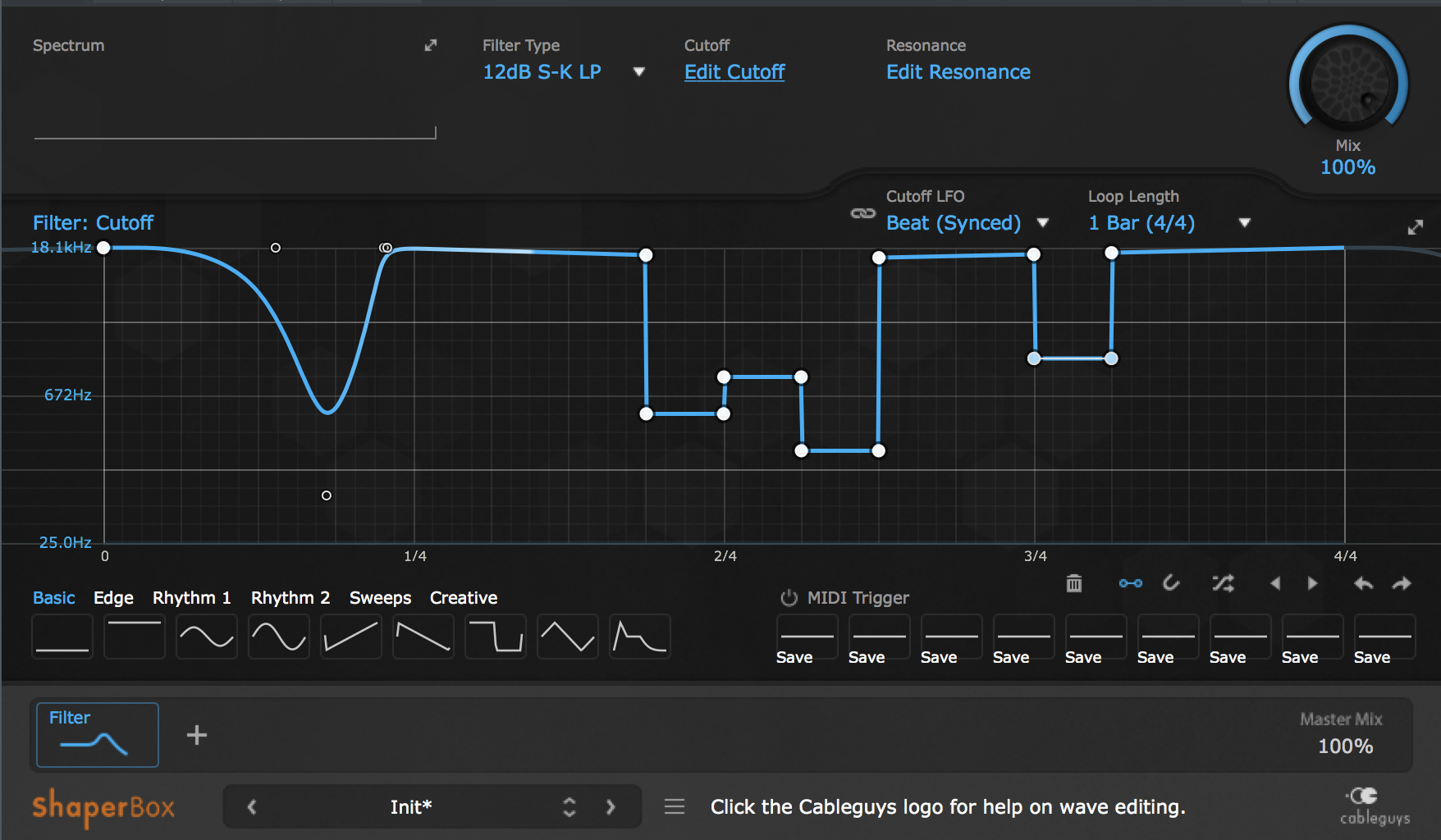This screenshot has height=840, width=1441.
Task: Shift the wave left with arrow
Action: point(1275,583)
